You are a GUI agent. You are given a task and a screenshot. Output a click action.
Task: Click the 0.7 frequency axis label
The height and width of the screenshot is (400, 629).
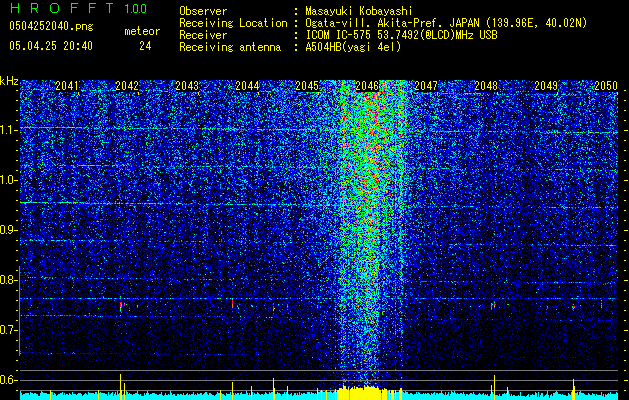(x=8, y=330)
